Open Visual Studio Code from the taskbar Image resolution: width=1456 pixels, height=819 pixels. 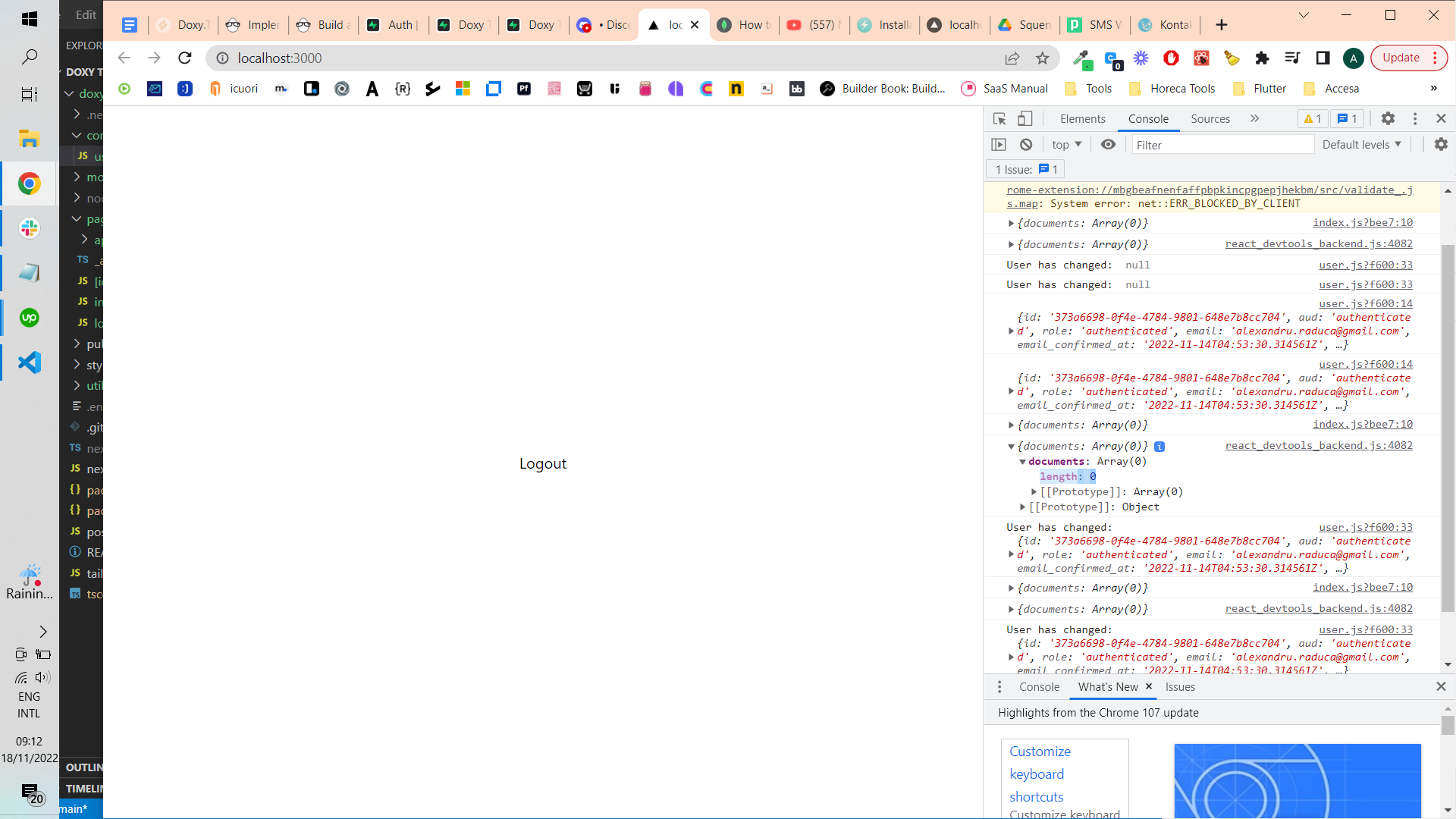29,362
